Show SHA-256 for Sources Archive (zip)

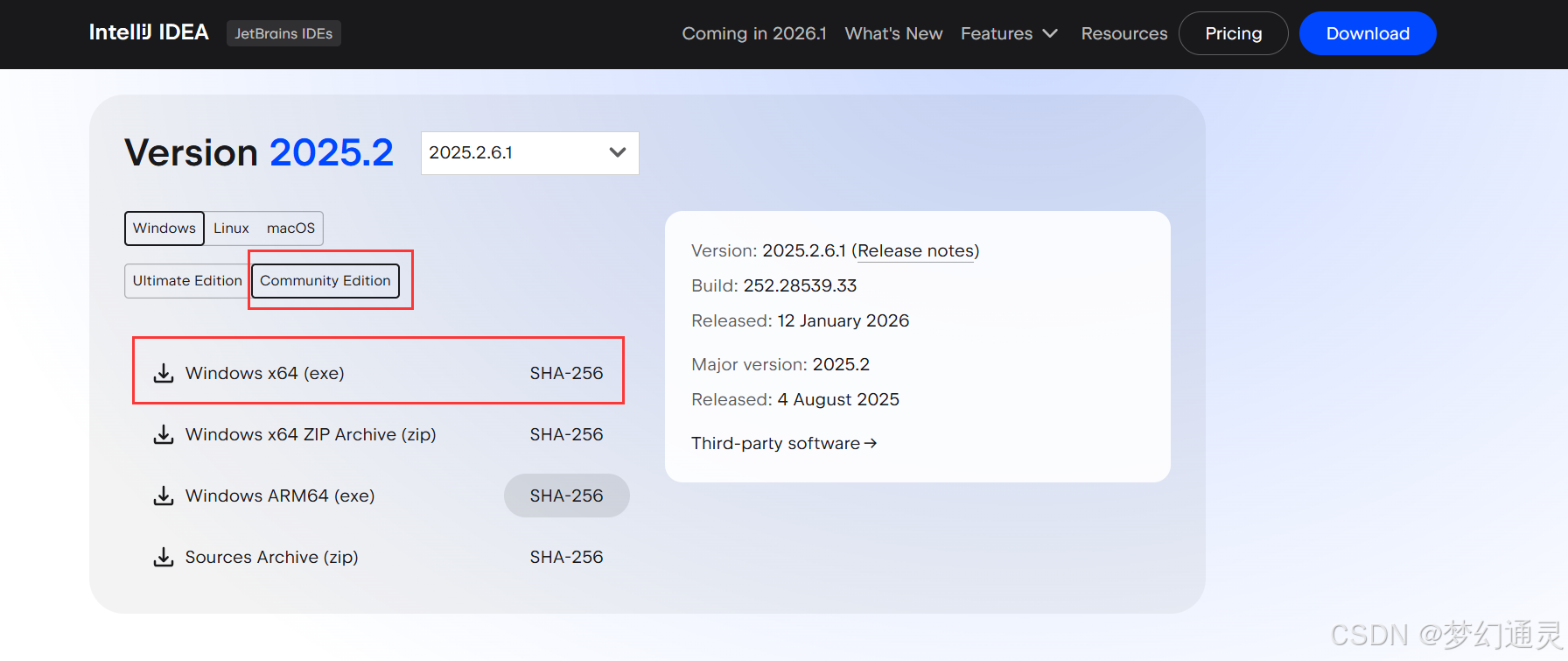pyautogui.click(x=566, y=557)
